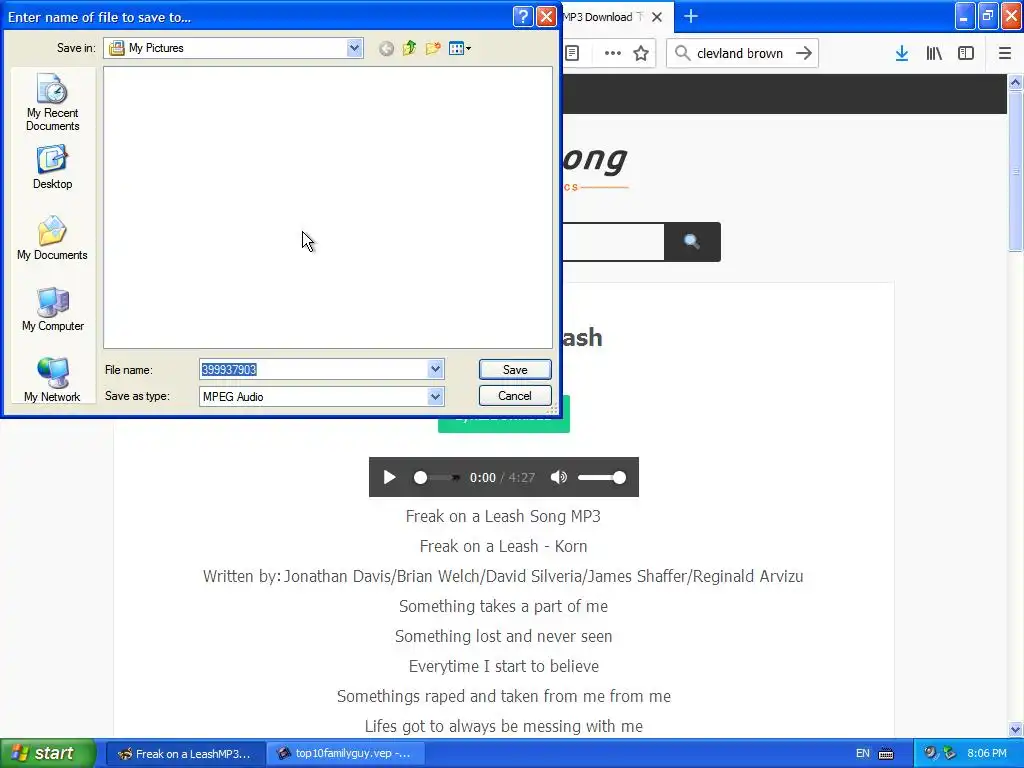This screenshot has height=768, width=1024.
Task: Switch to Freak on a LeashMP3 taskbar item
Action: pyautogui.click(x=185, y=753)
